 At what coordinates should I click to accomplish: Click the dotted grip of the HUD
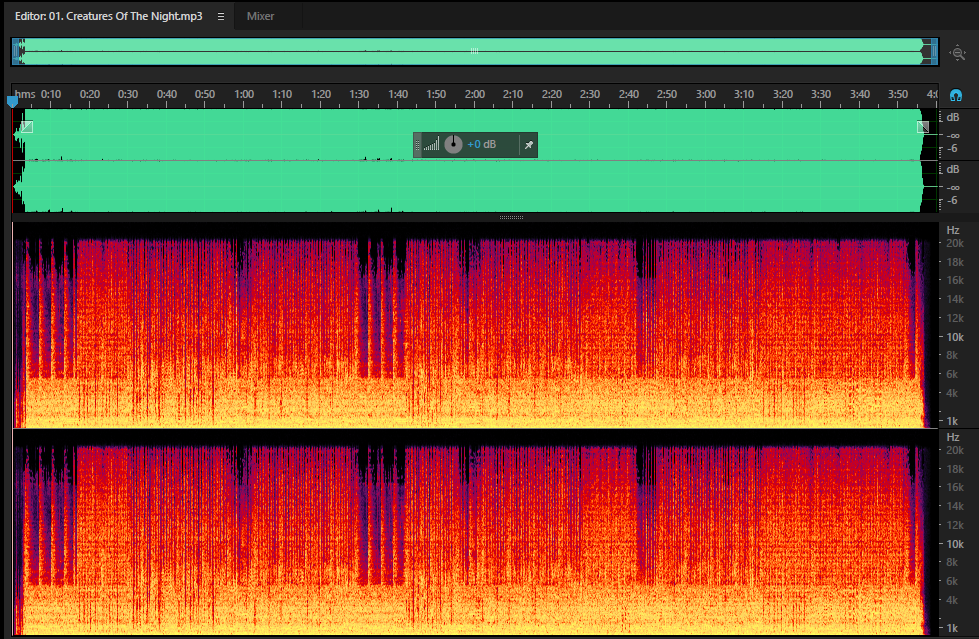418,145
